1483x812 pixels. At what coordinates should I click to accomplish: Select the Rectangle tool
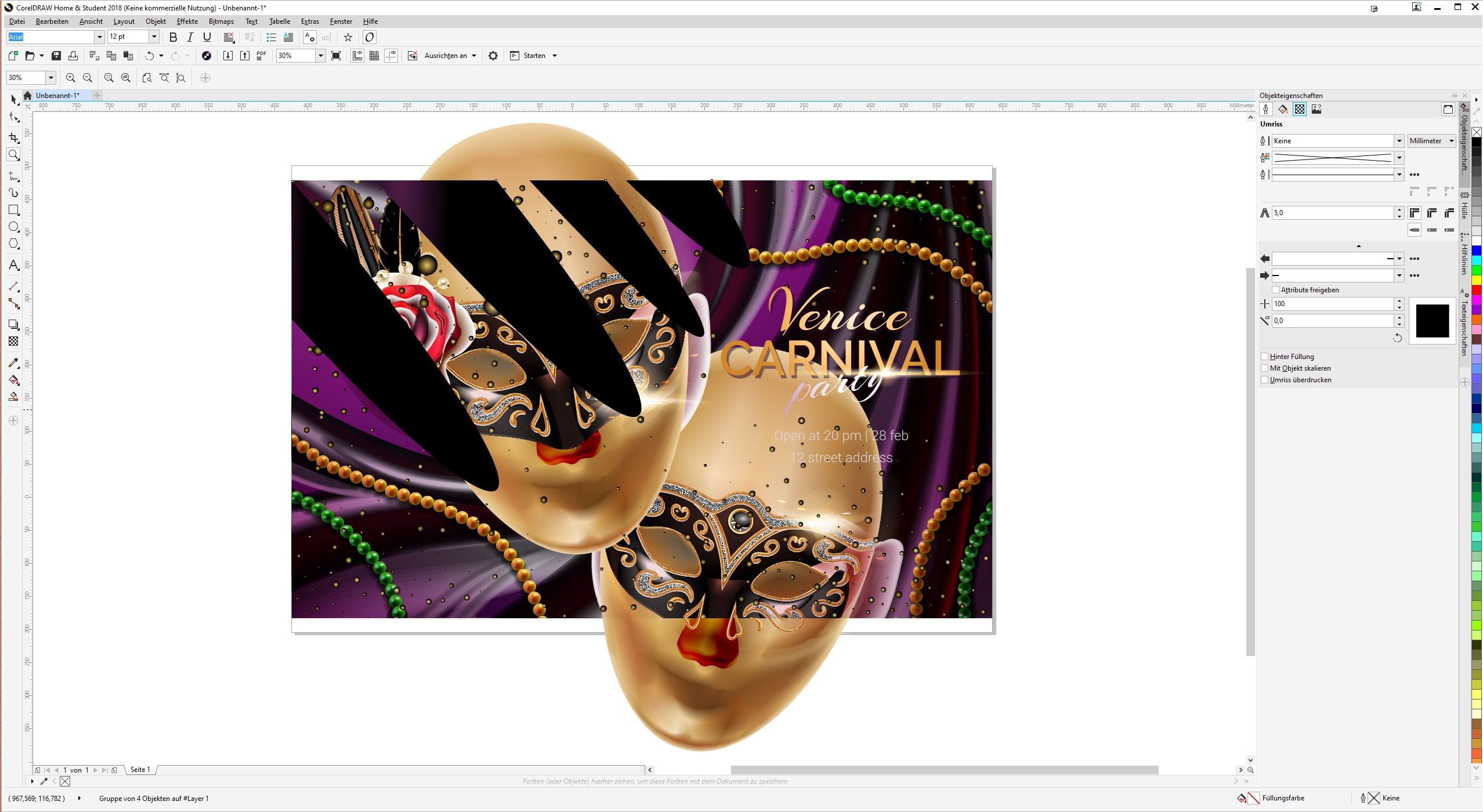14,210
